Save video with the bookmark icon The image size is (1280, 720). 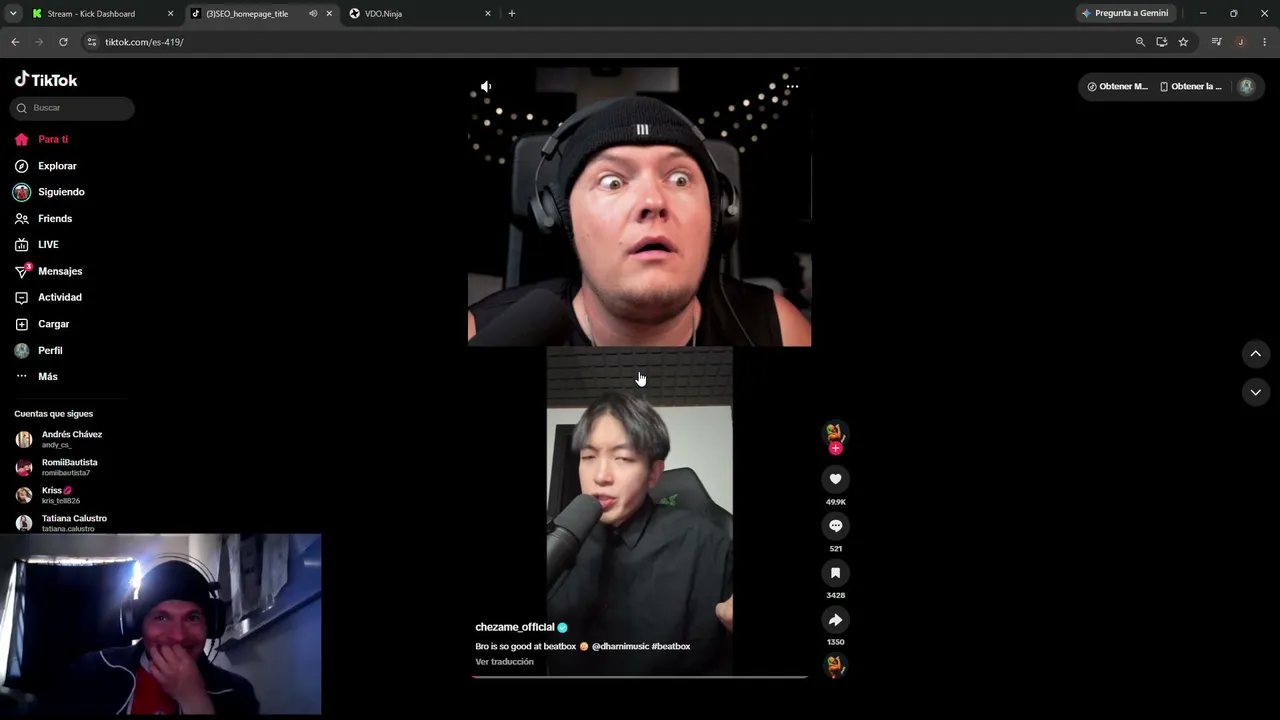[x=835, y=573]
